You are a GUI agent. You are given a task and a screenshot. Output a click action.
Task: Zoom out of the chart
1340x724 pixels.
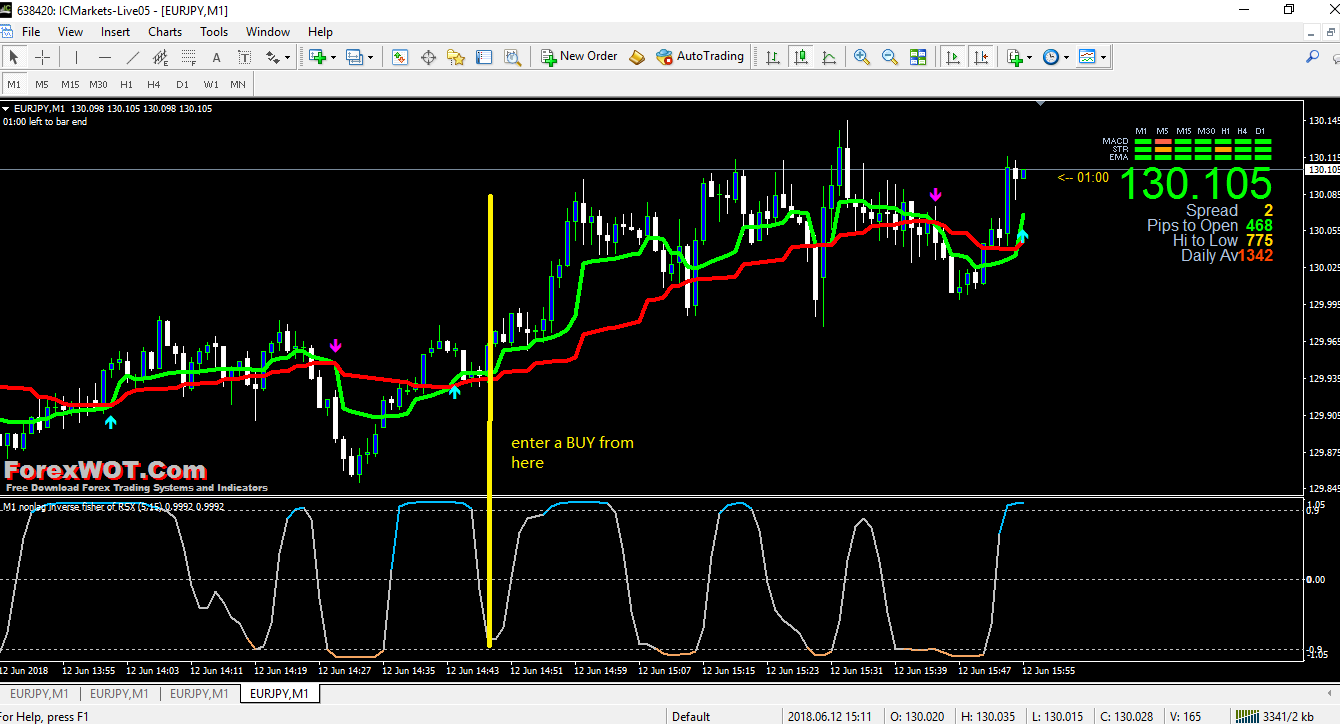click(x=889, y=57)
